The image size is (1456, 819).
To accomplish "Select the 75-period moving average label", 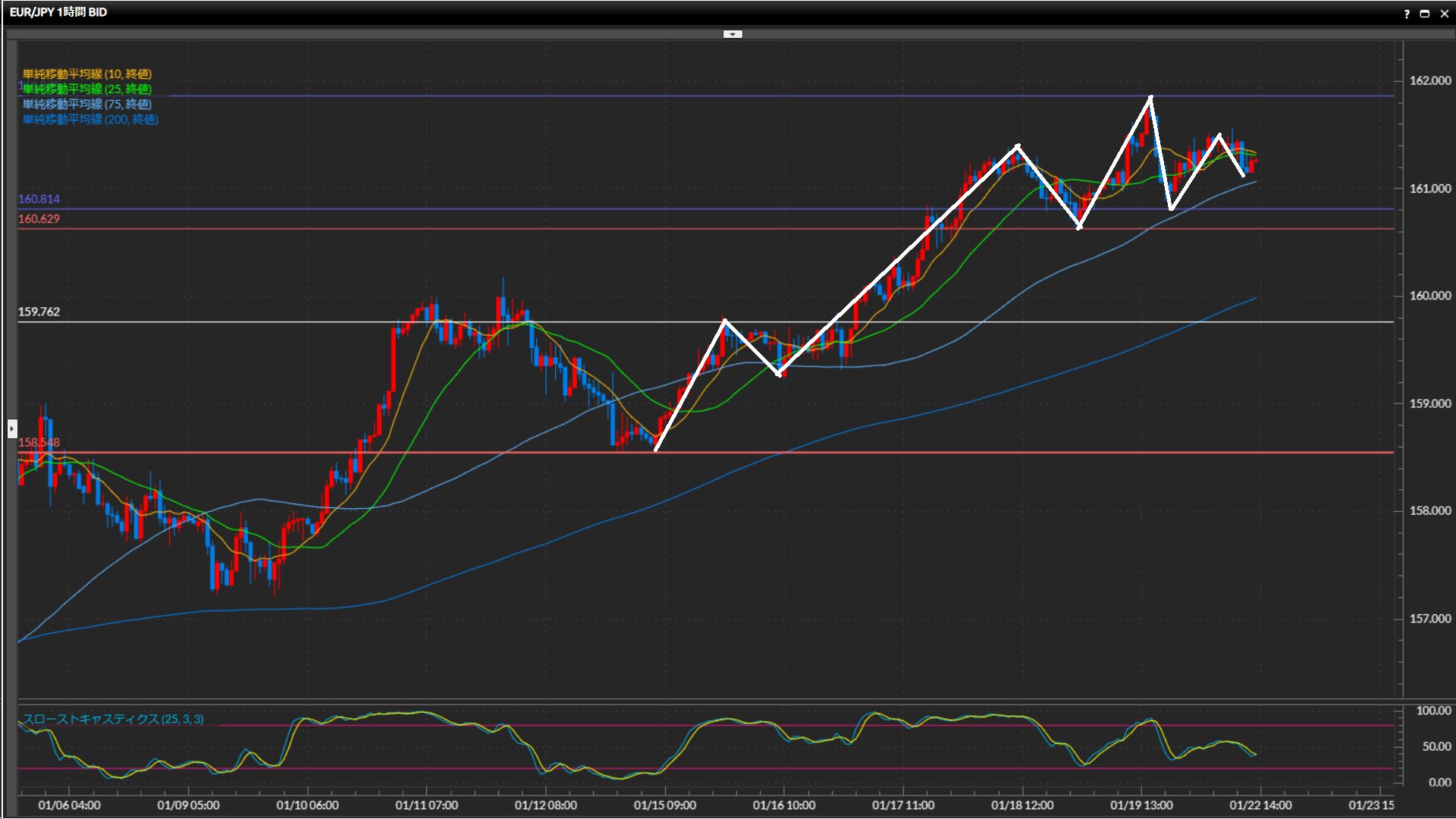I will 87,104.
